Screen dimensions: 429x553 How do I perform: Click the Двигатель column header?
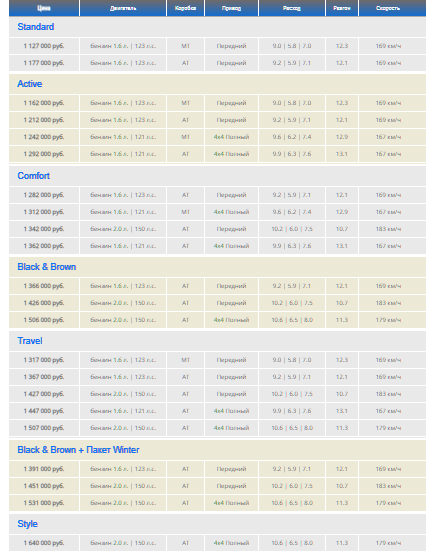(x=123, y=8)
